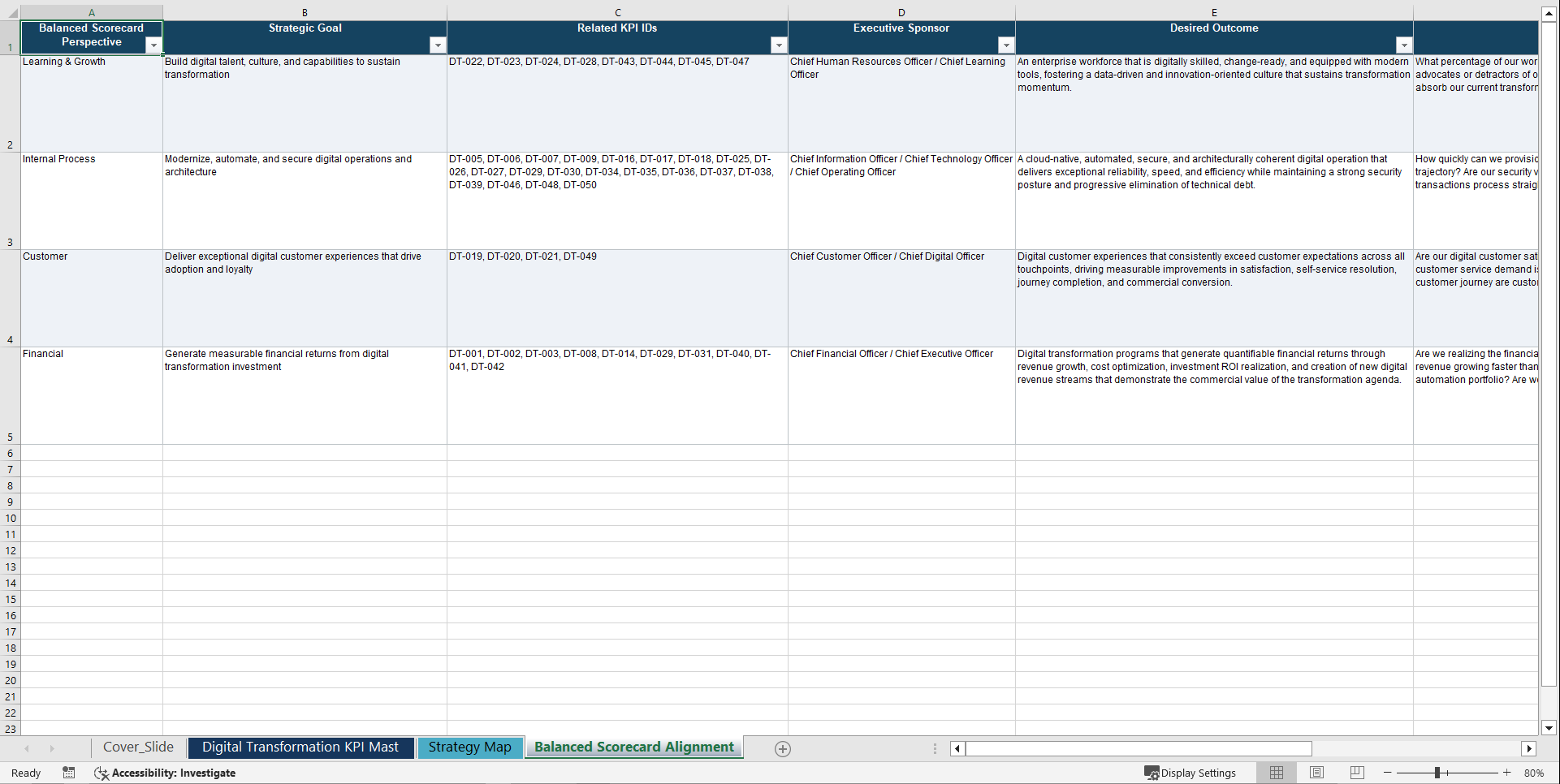This screenshot has height=784, width=1560.
Task: Click previous sheet navigation arrow
Action: click(27, 748)
